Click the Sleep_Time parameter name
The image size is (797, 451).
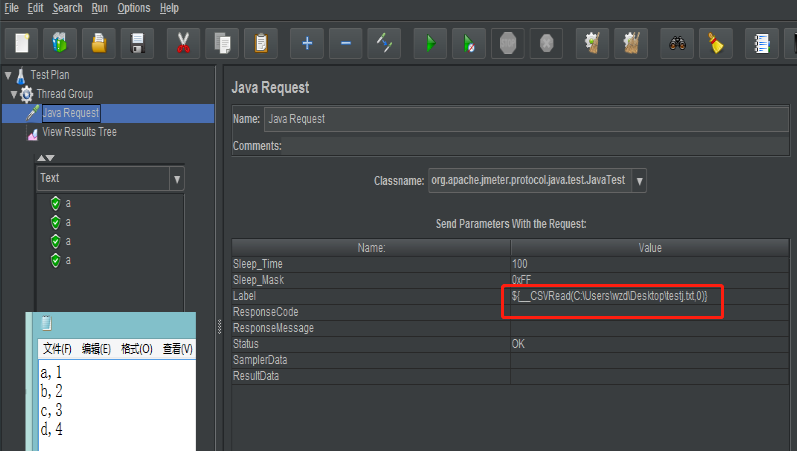pos(258,264)
